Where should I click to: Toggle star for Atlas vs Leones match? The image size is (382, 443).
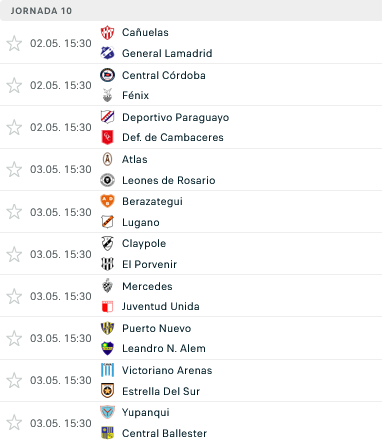click(x=14, y=169)
